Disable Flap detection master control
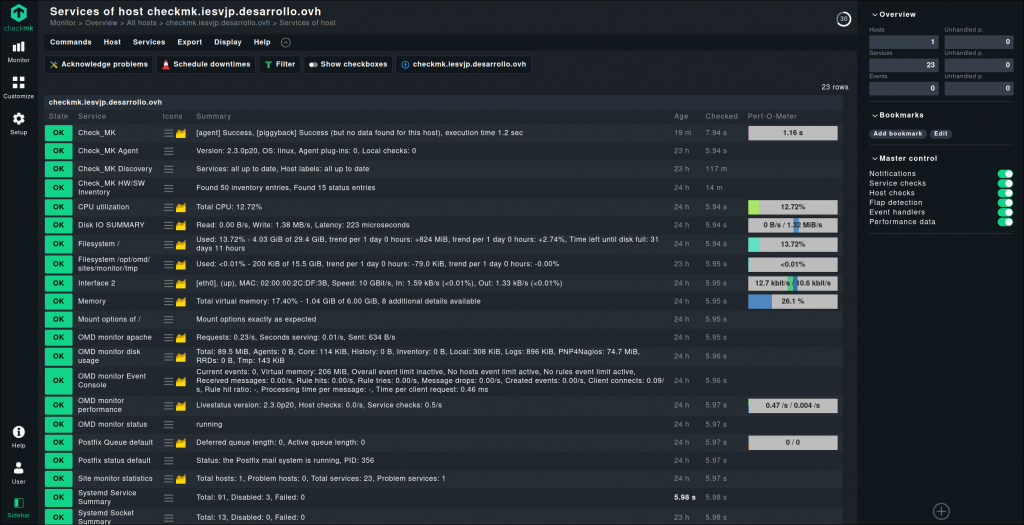The height and width of the screenshot is (525, 1024). coord(1005,203)
